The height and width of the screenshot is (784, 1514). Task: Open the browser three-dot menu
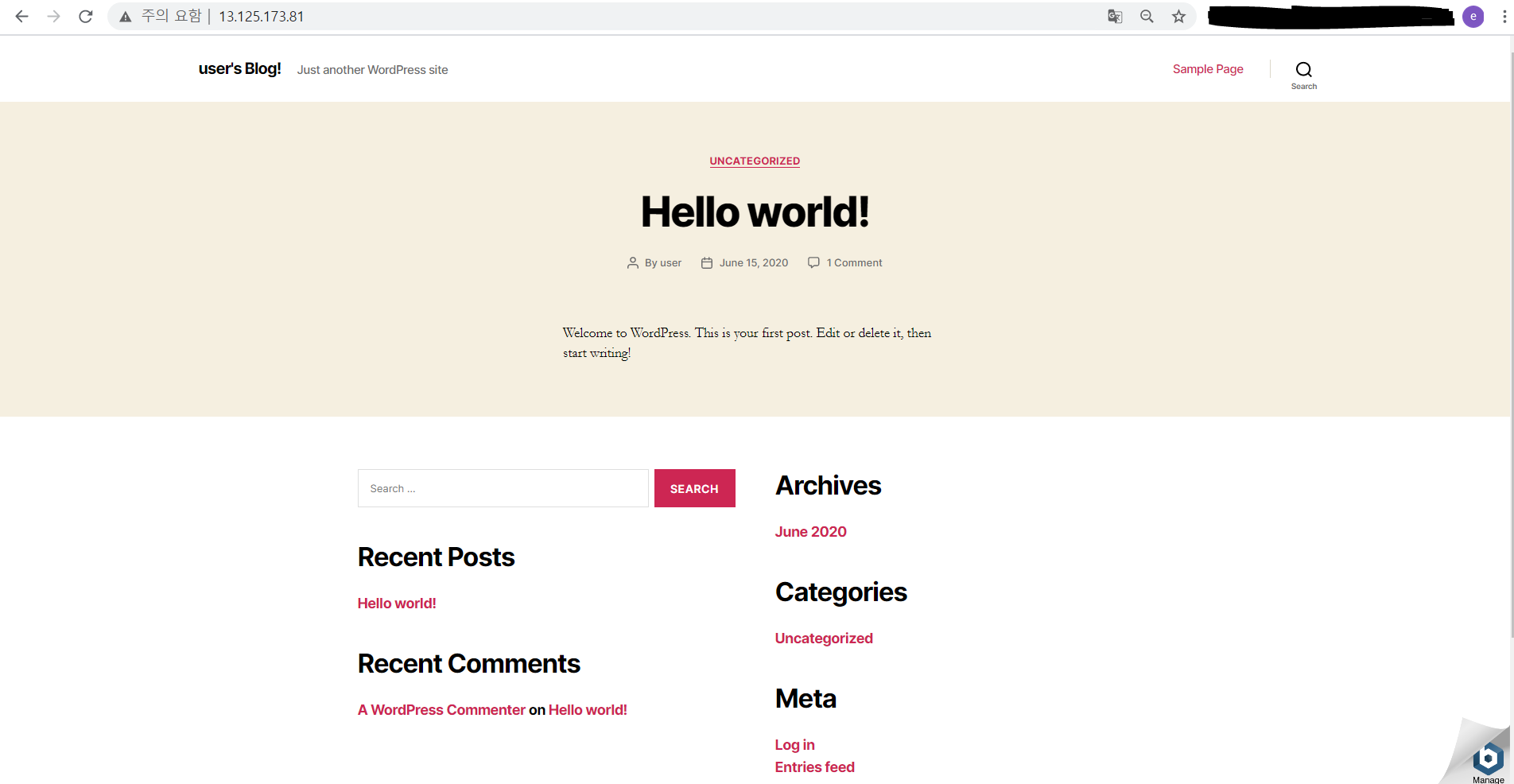[x=1504, y=16]
